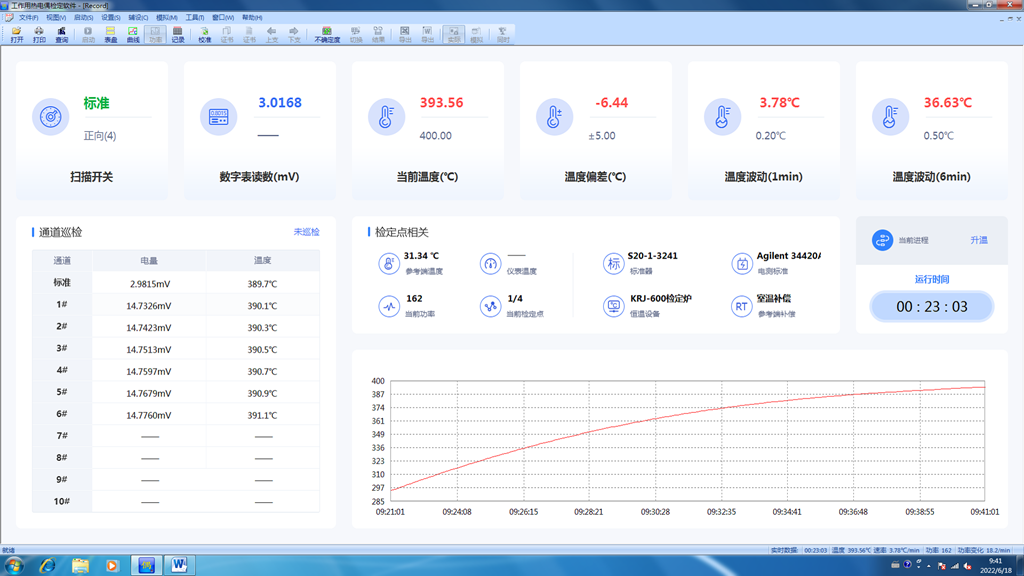Screen dimensions: 1024x576
Task: Click the 393.56 current temperature value
Action: (x=441, y=103)
